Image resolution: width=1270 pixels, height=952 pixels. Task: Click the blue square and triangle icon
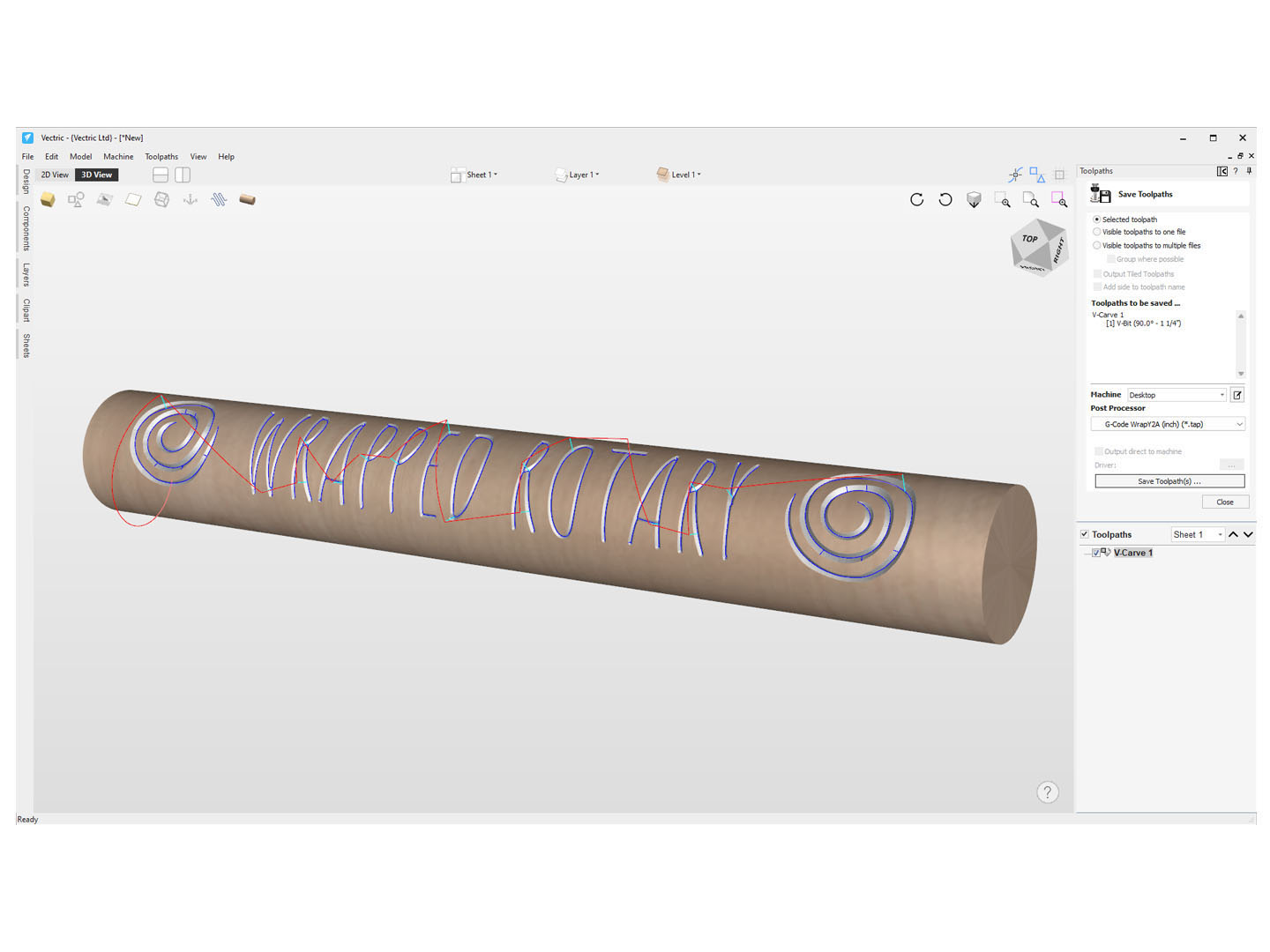[x=1037, y=175]
